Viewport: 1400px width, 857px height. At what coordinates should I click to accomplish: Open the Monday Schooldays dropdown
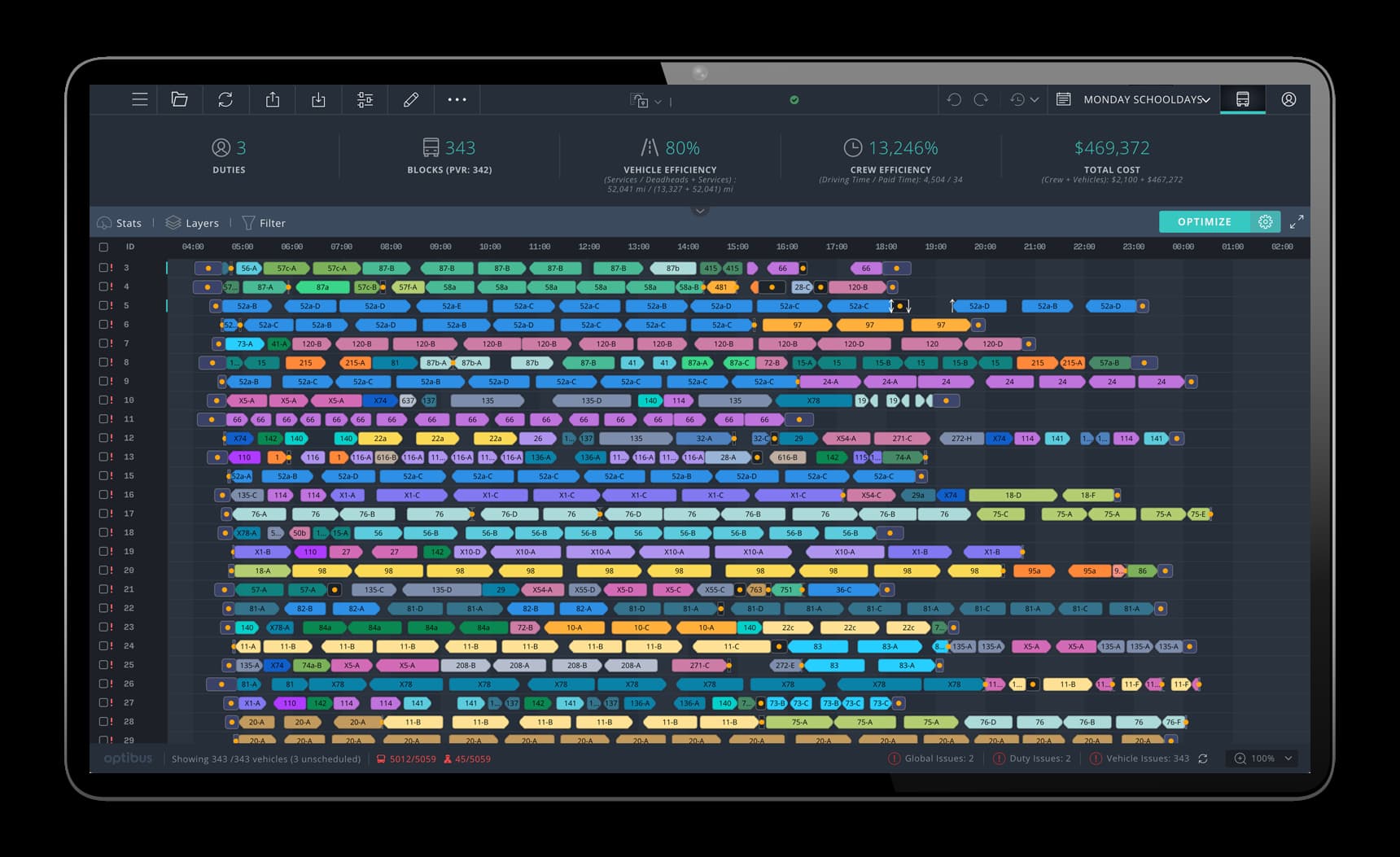tap(1146, 99)
